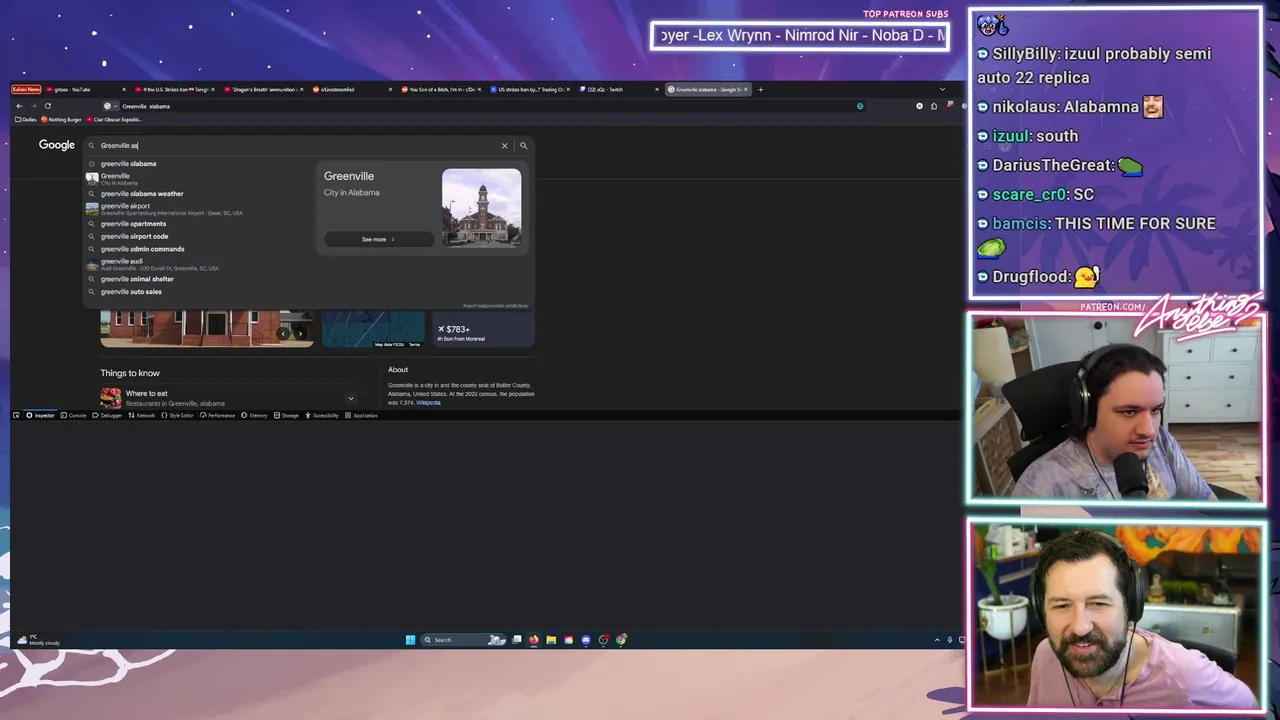Close the Greenville alabama Google Search tab
Viewport: 1280px width, 720px height.
pos(747,90)
